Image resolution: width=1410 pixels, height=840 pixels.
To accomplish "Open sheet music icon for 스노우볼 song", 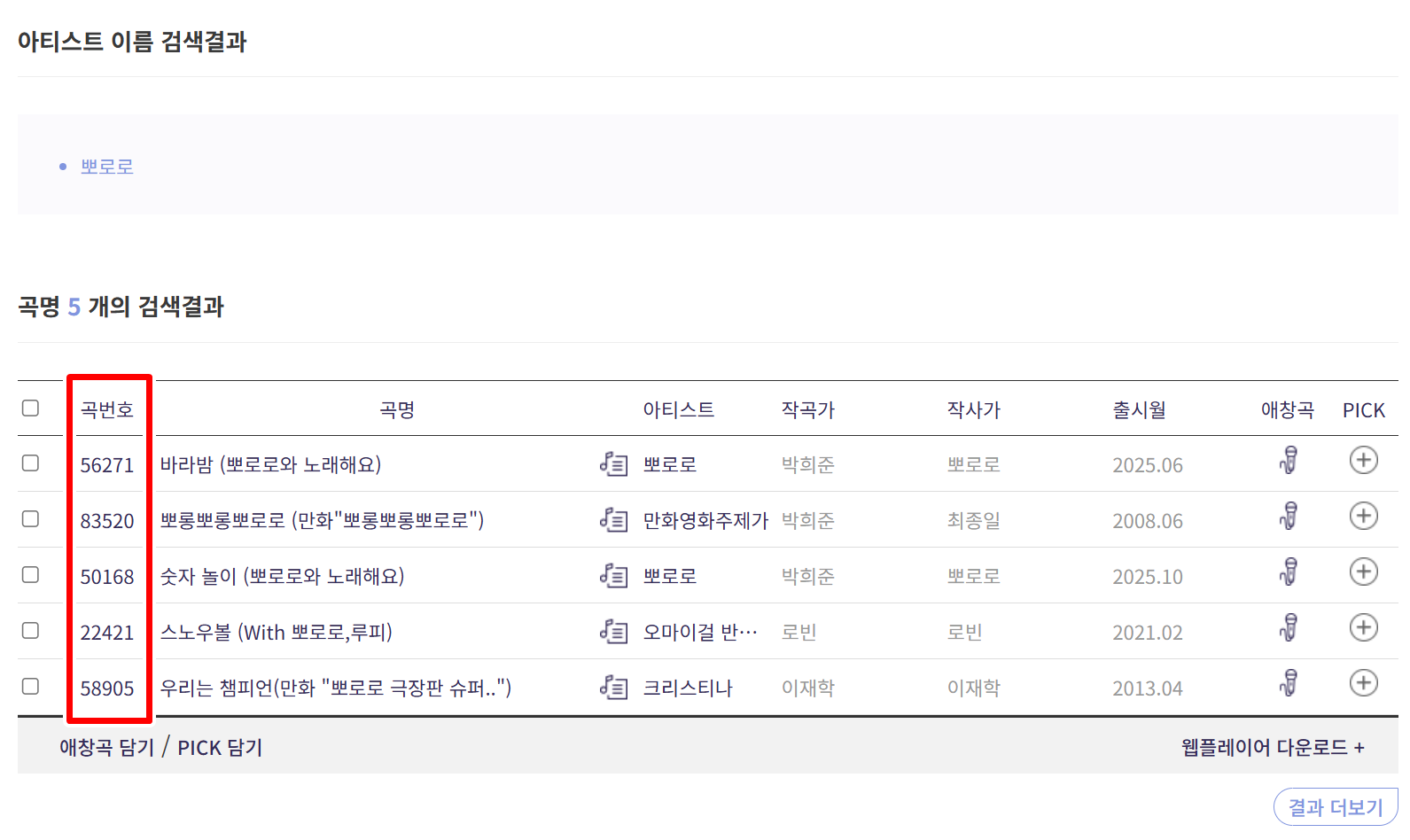I will (613, 631).
